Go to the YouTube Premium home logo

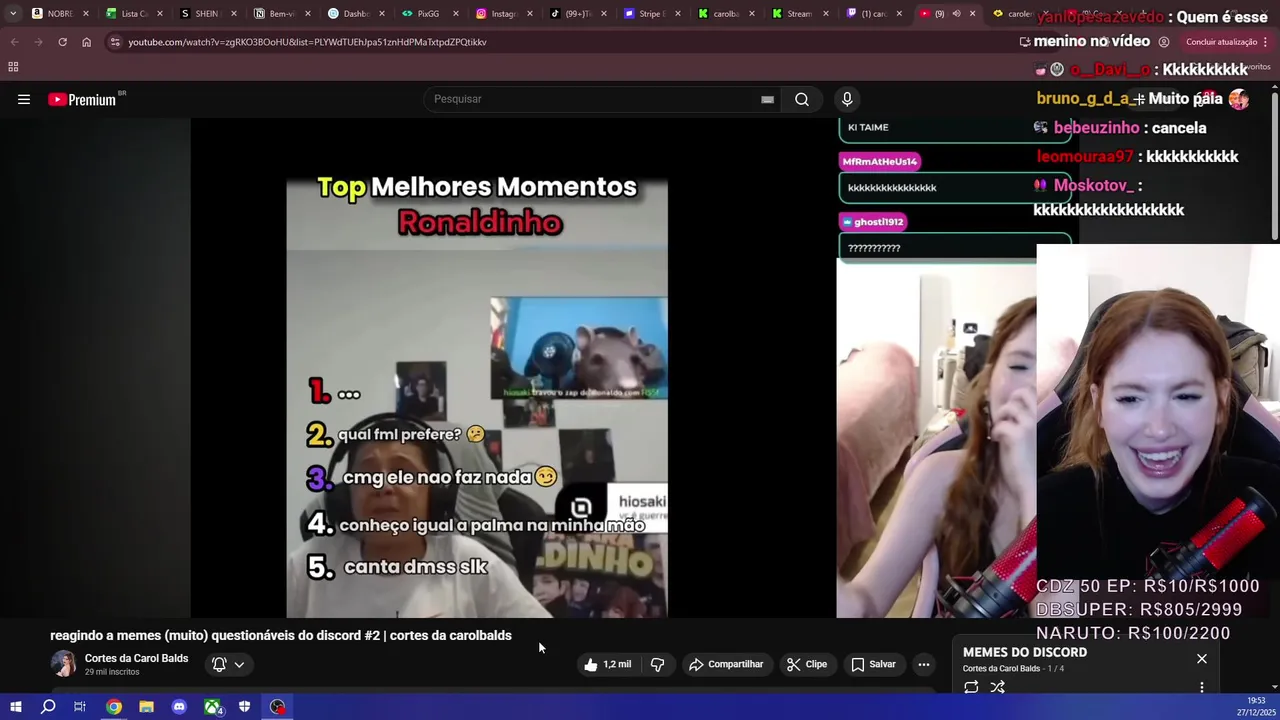[84, 99]
